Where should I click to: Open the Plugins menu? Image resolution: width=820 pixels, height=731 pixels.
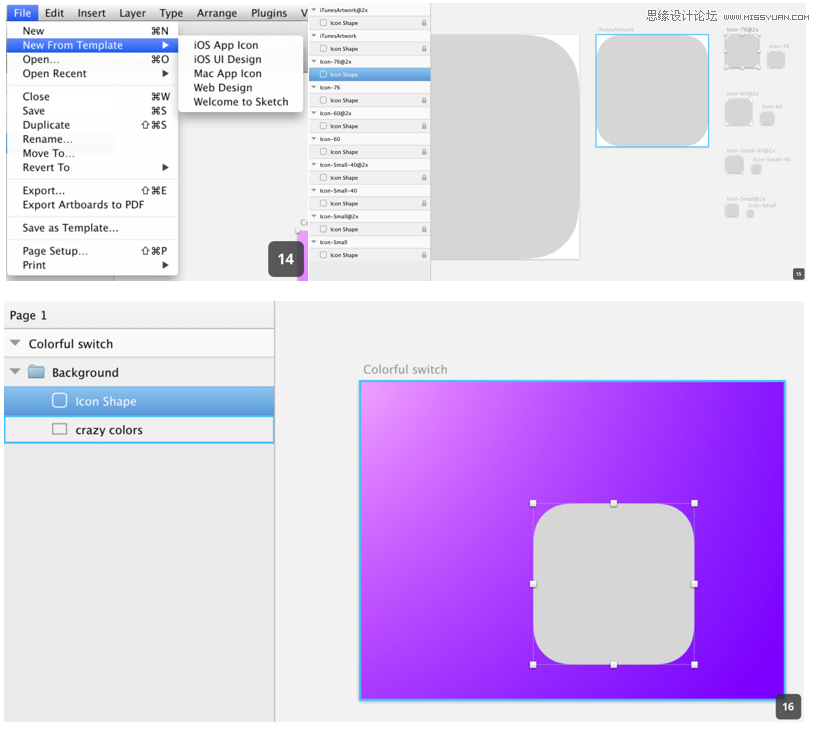coord(269,13)
